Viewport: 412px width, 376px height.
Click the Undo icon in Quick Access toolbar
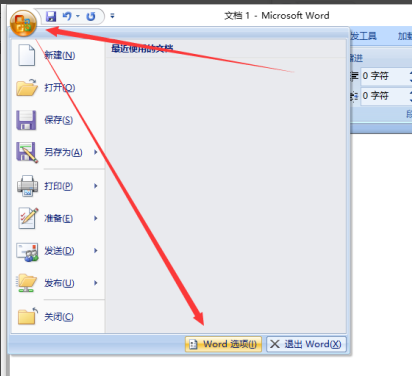67,16
